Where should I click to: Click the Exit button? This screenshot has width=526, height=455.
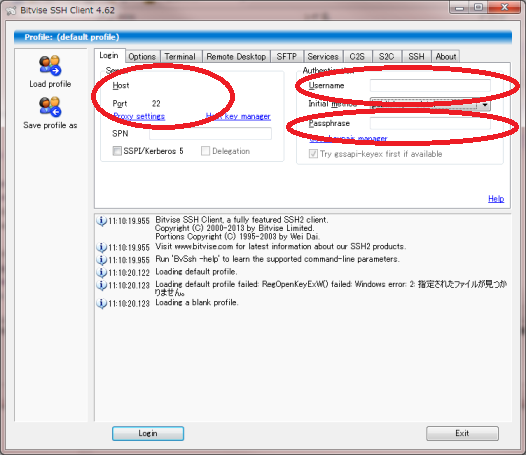462,433
